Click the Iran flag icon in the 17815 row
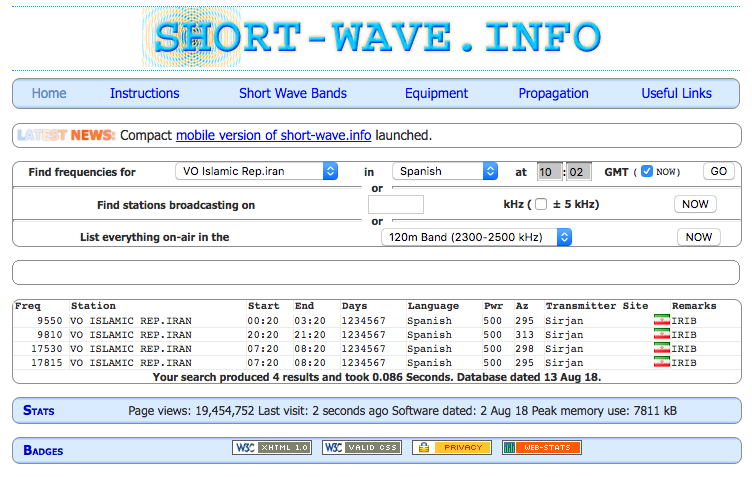Viewport: 752px width, 477px height. tap(662, 362)
